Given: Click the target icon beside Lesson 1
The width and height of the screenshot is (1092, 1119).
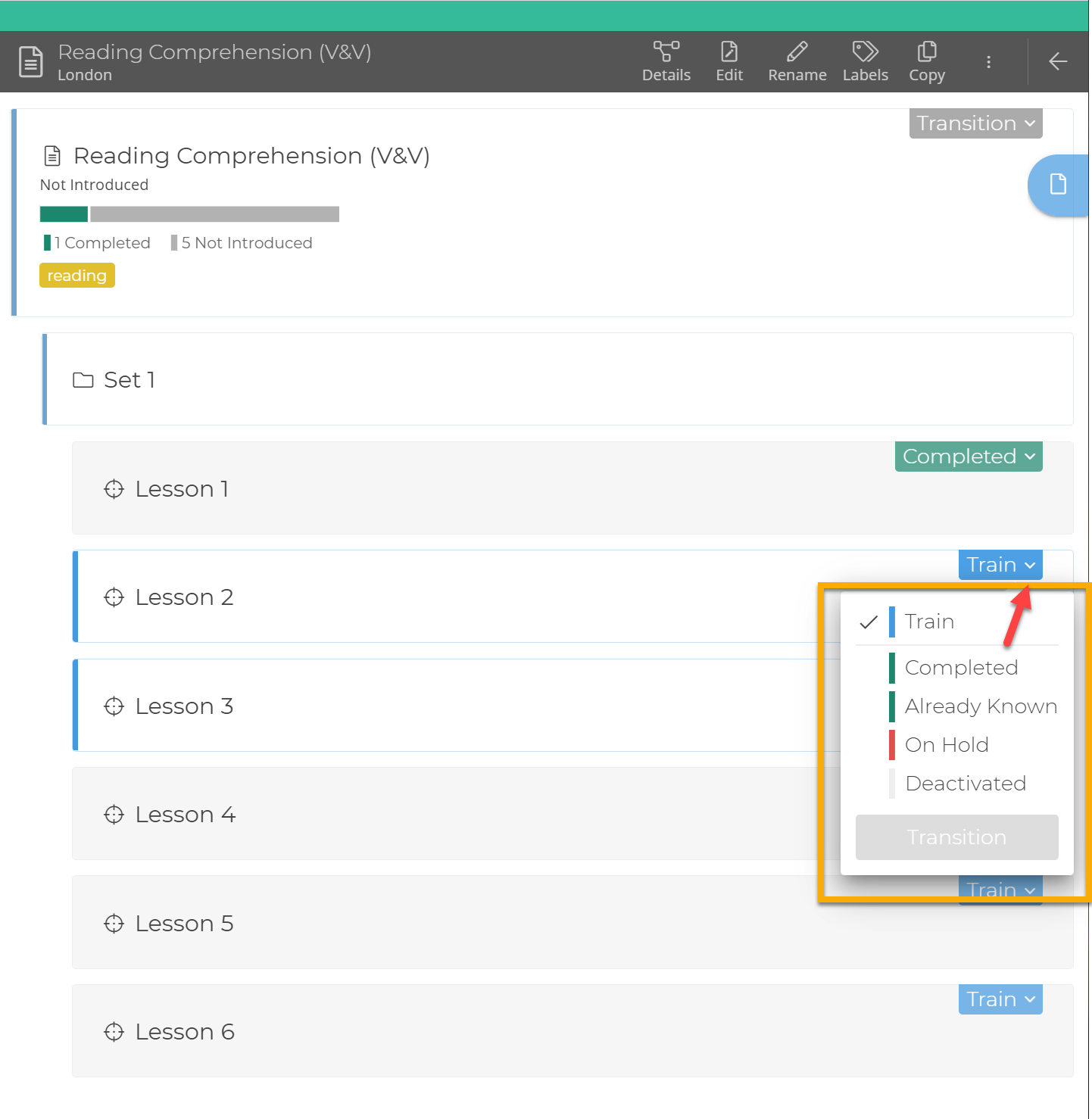Looking at the screenshot, I should click(x=114, y=489).
